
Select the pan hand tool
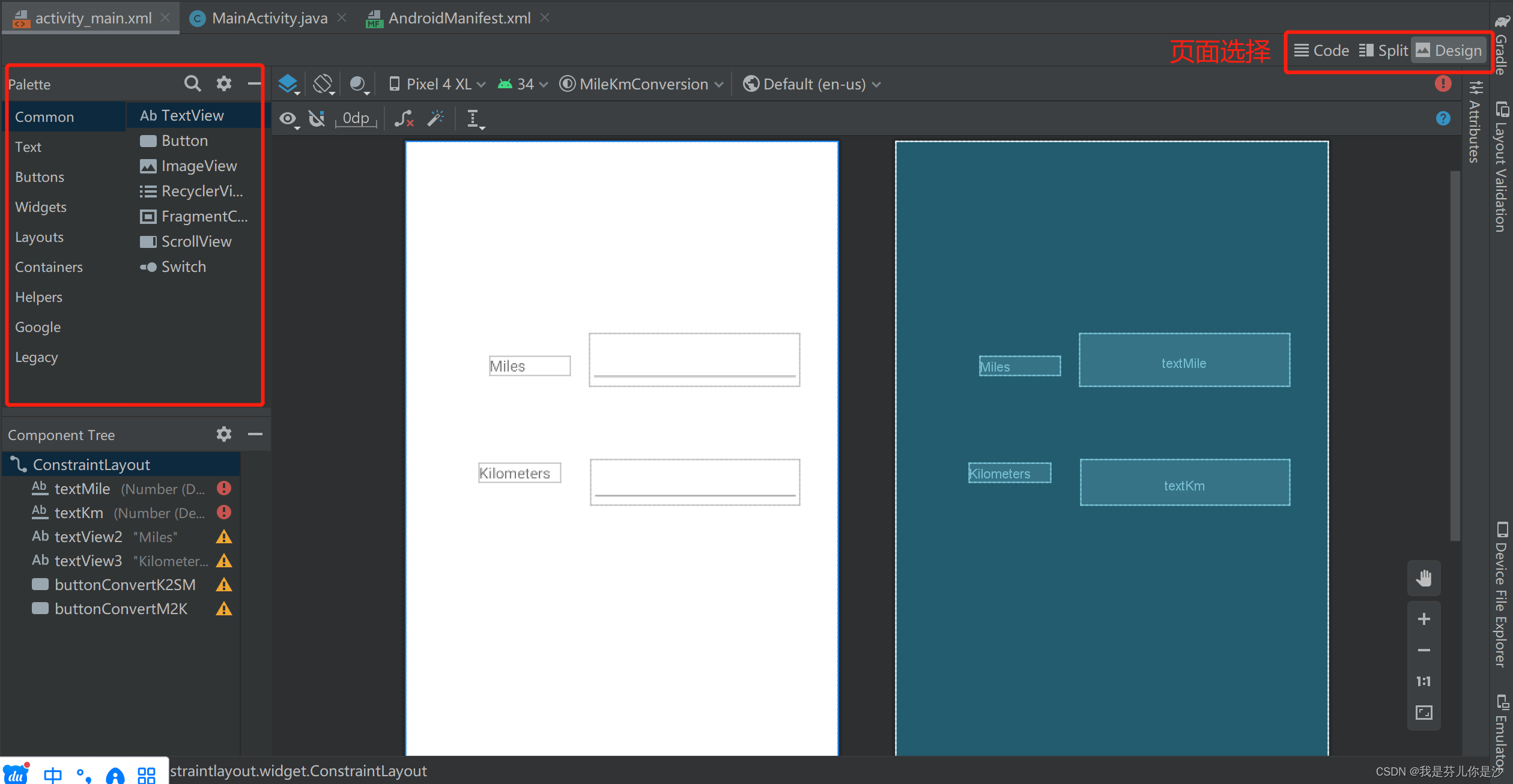(x=1424, y=578)
